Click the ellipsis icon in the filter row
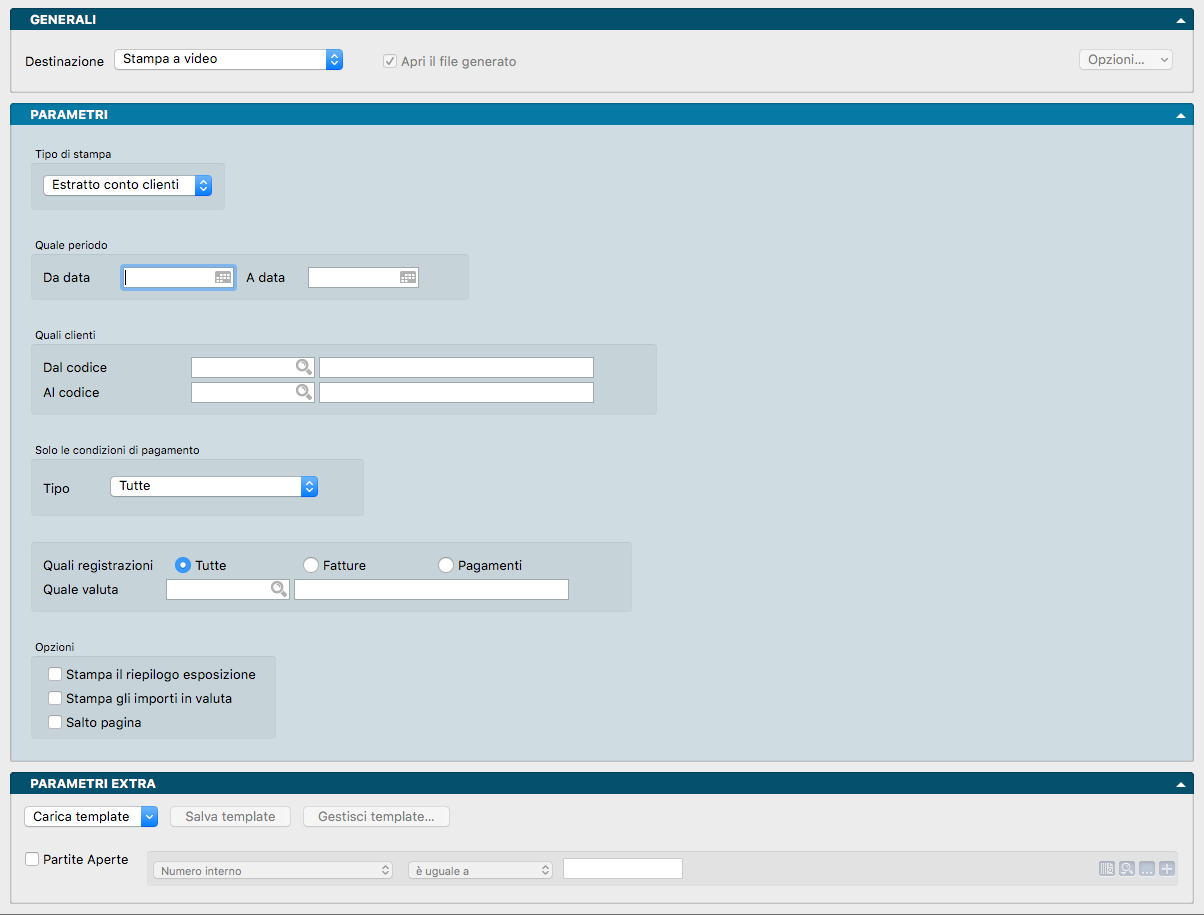The height and width of the screenshot is (915, 1204). coord(1147,870)
